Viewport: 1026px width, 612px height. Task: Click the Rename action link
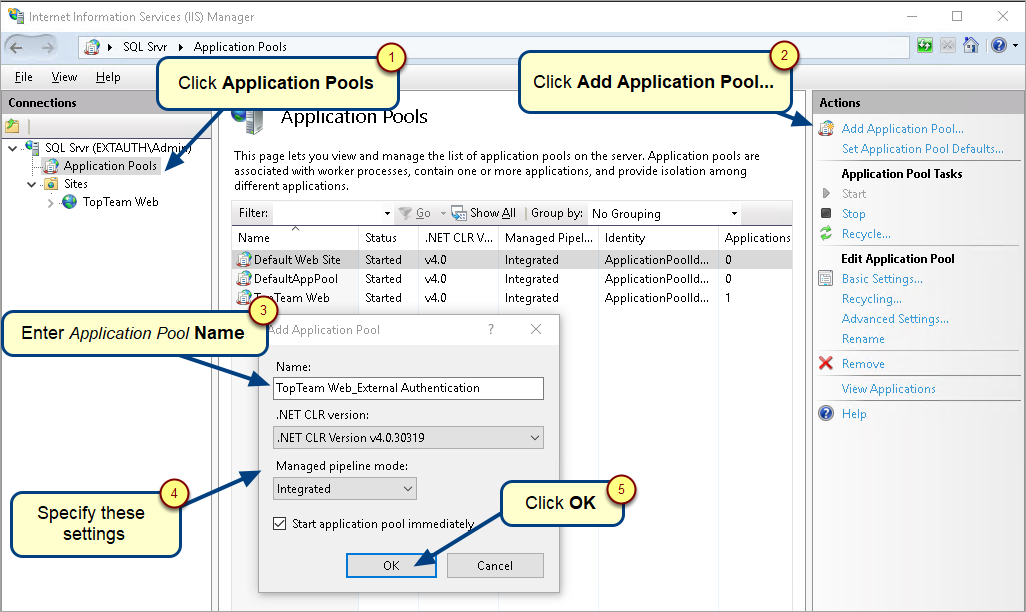click(x=863, y=339)
